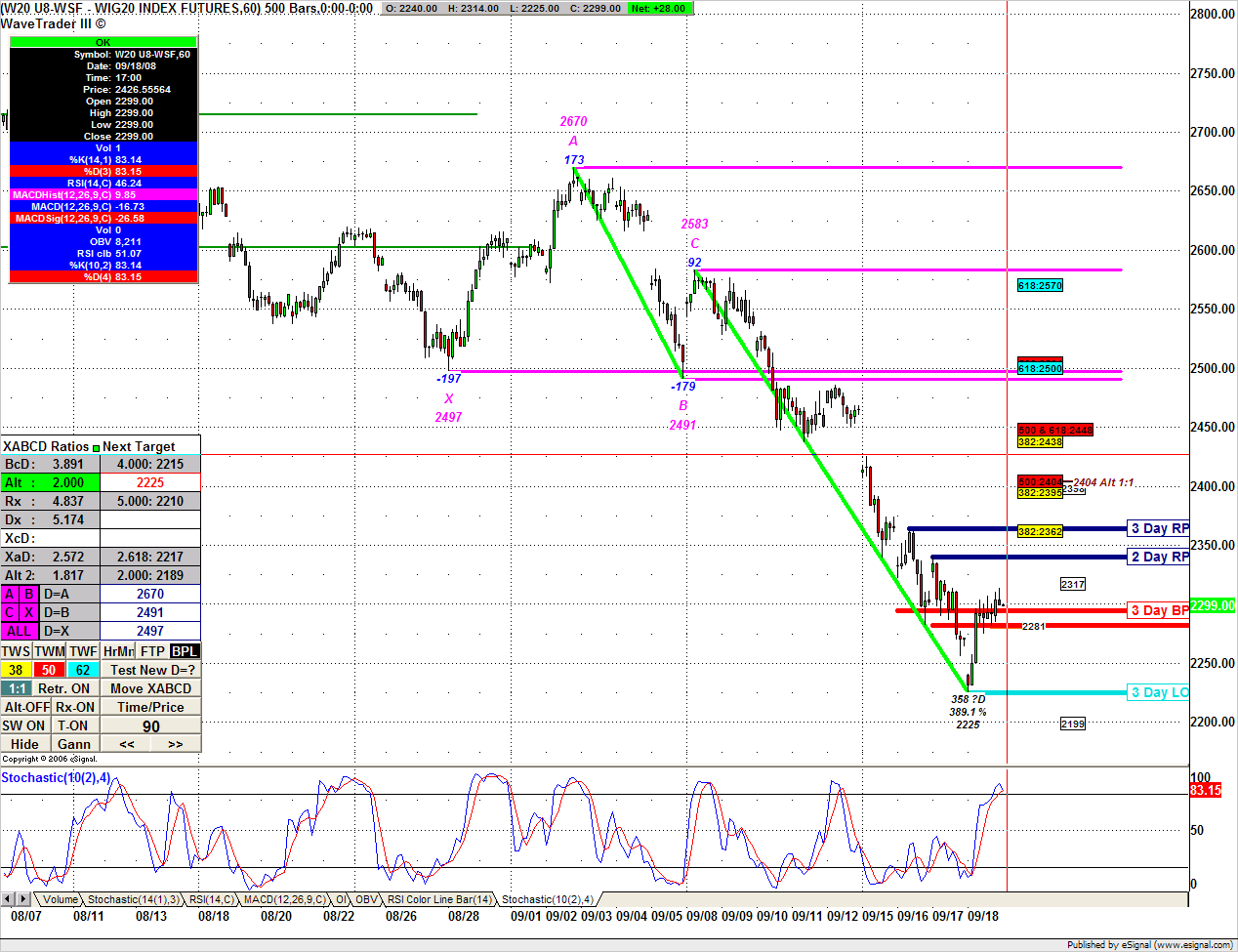
Task: Click the yellow 382:2438 level label
Action: pos(1040,441)
